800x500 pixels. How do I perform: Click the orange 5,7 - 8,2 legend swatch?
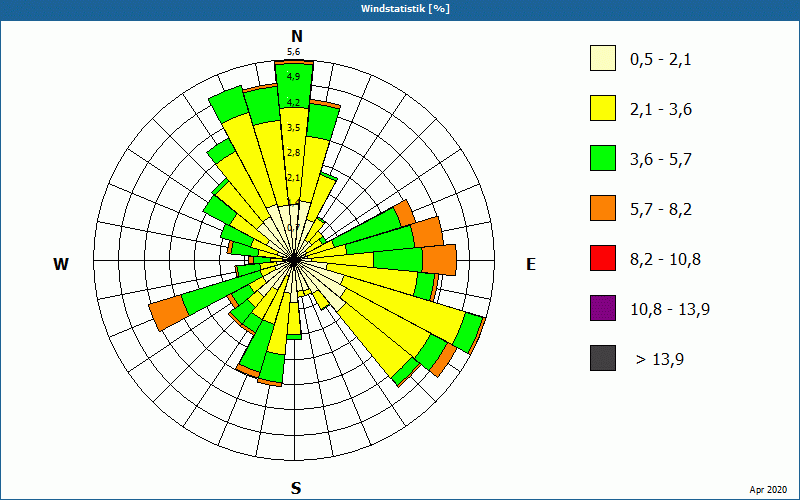pyautogui.click(x=603, y=208)
